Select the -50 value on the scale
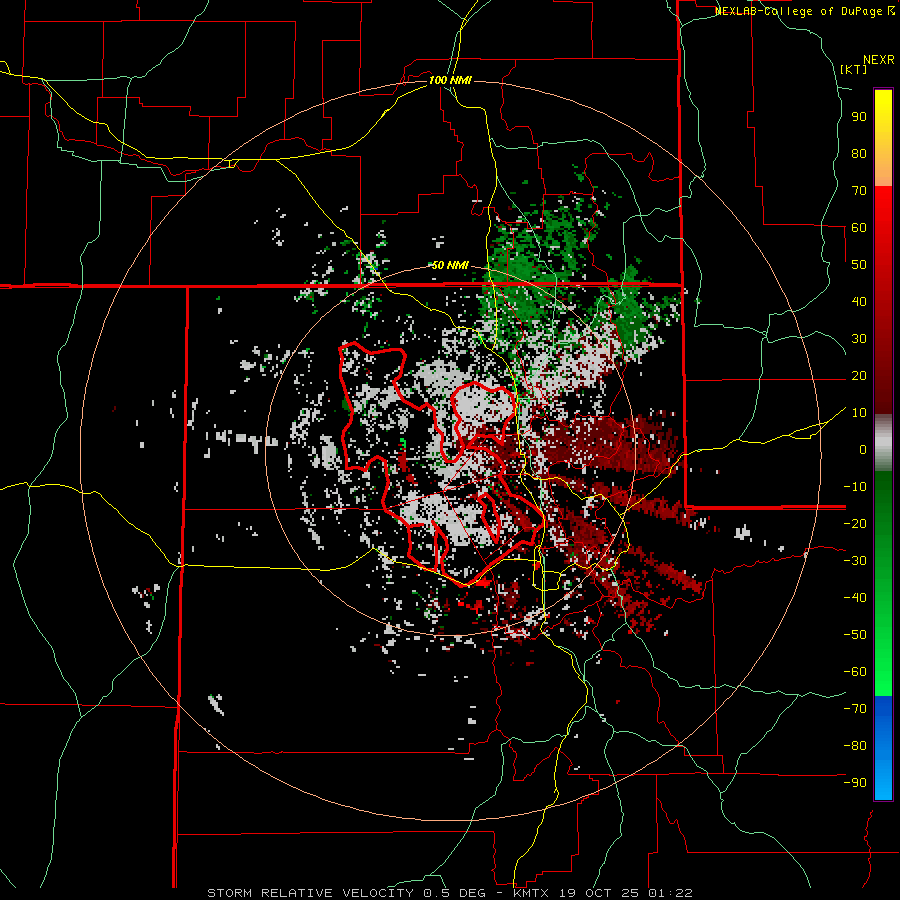900x900 pixels. coord(855,635)
